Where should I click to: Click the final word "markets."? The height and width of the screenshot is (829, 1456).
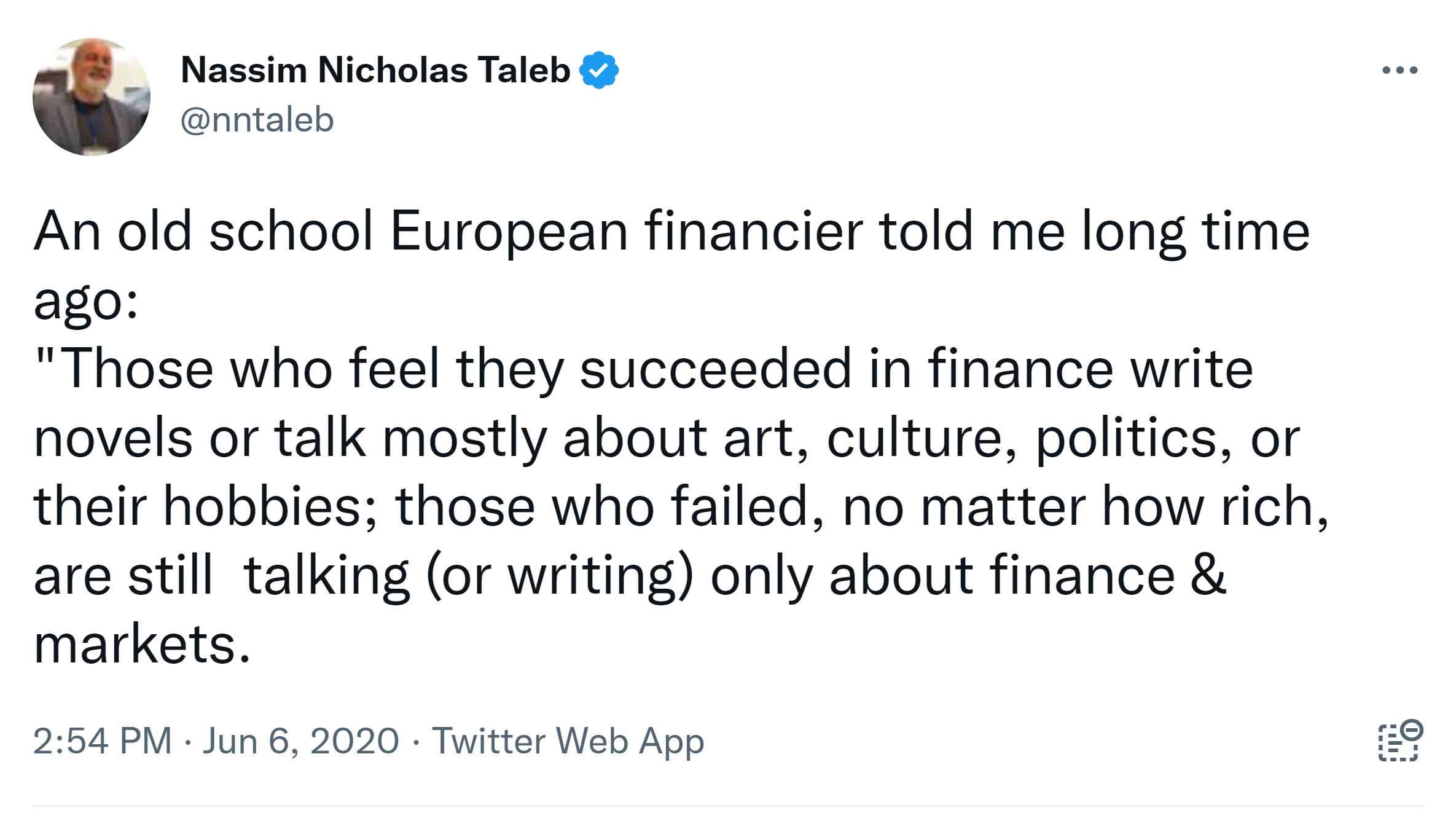(143, 645)
